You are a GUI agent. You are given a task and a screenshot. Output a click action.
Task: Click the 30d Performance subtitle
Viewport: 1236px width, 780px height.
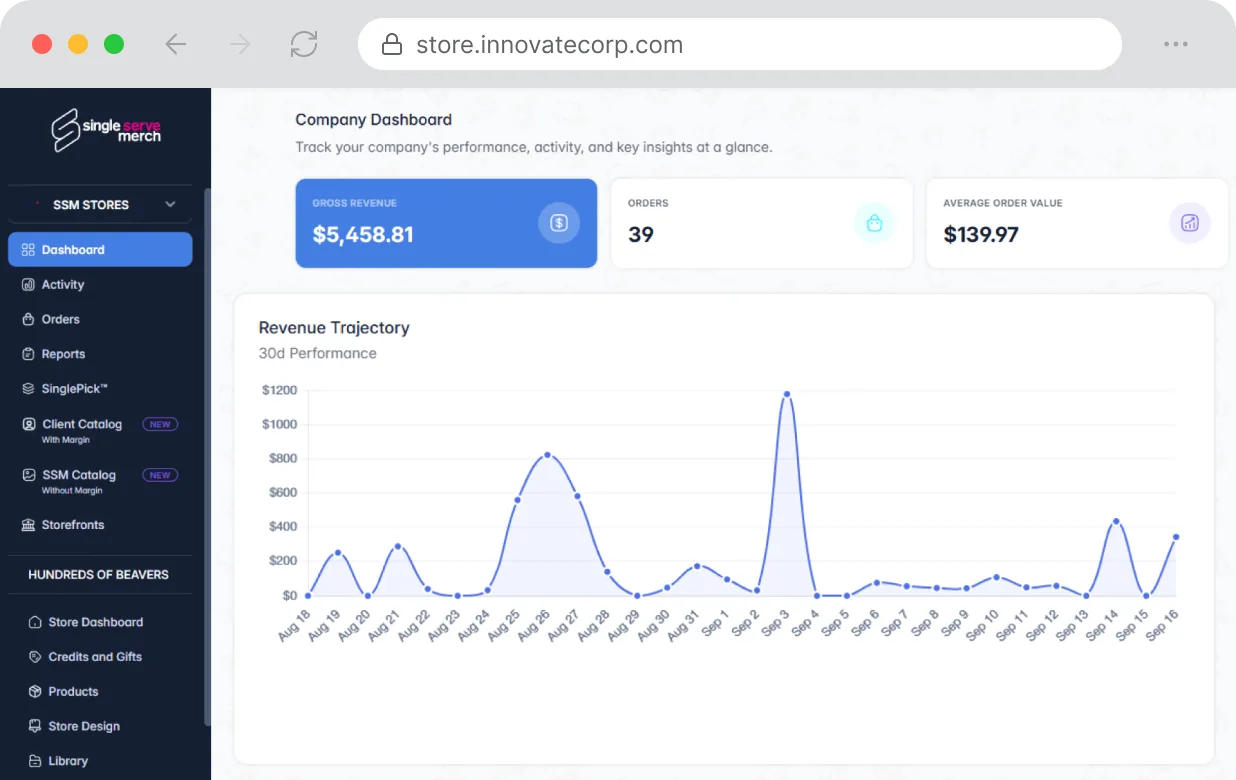(x=318, y=353)
